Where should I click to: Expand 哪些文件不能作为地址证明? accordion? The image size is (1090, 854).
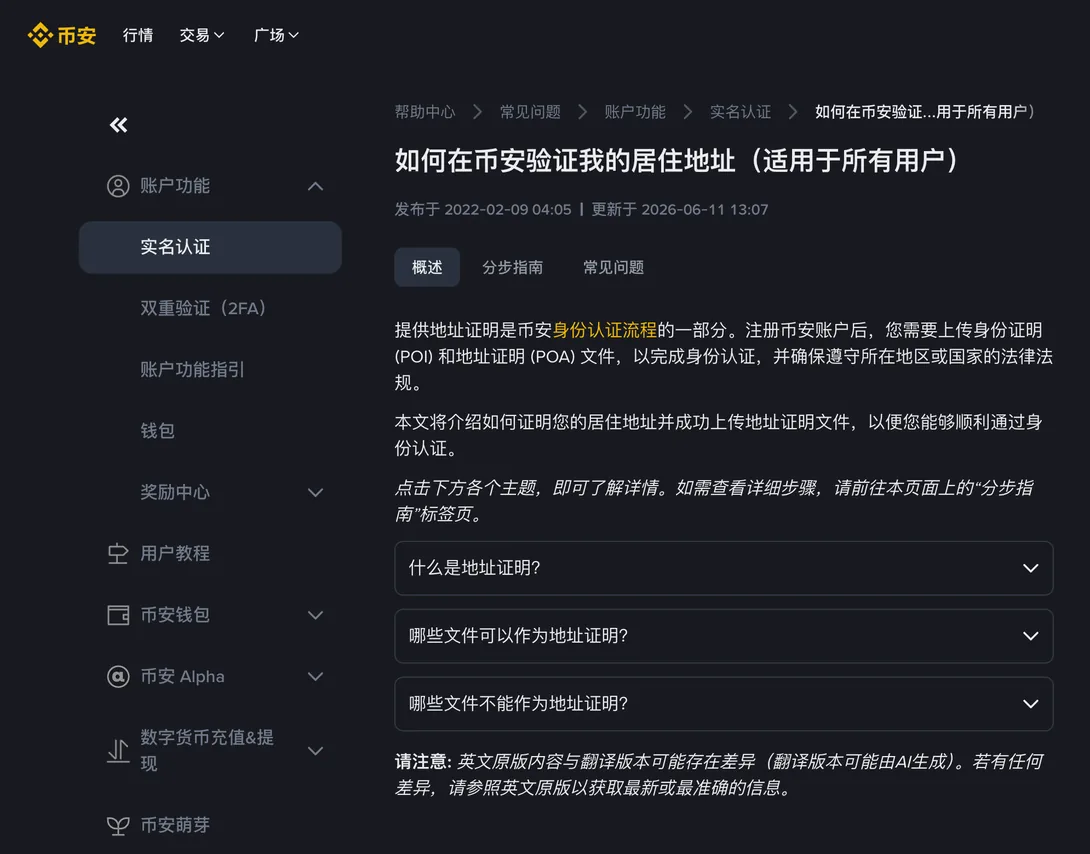pyautogui.click(x=724, y=704)
